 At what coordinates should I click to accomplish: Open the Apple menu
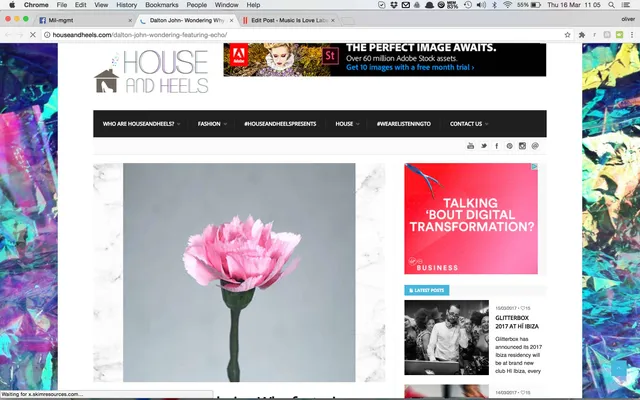tap(12, 5)
